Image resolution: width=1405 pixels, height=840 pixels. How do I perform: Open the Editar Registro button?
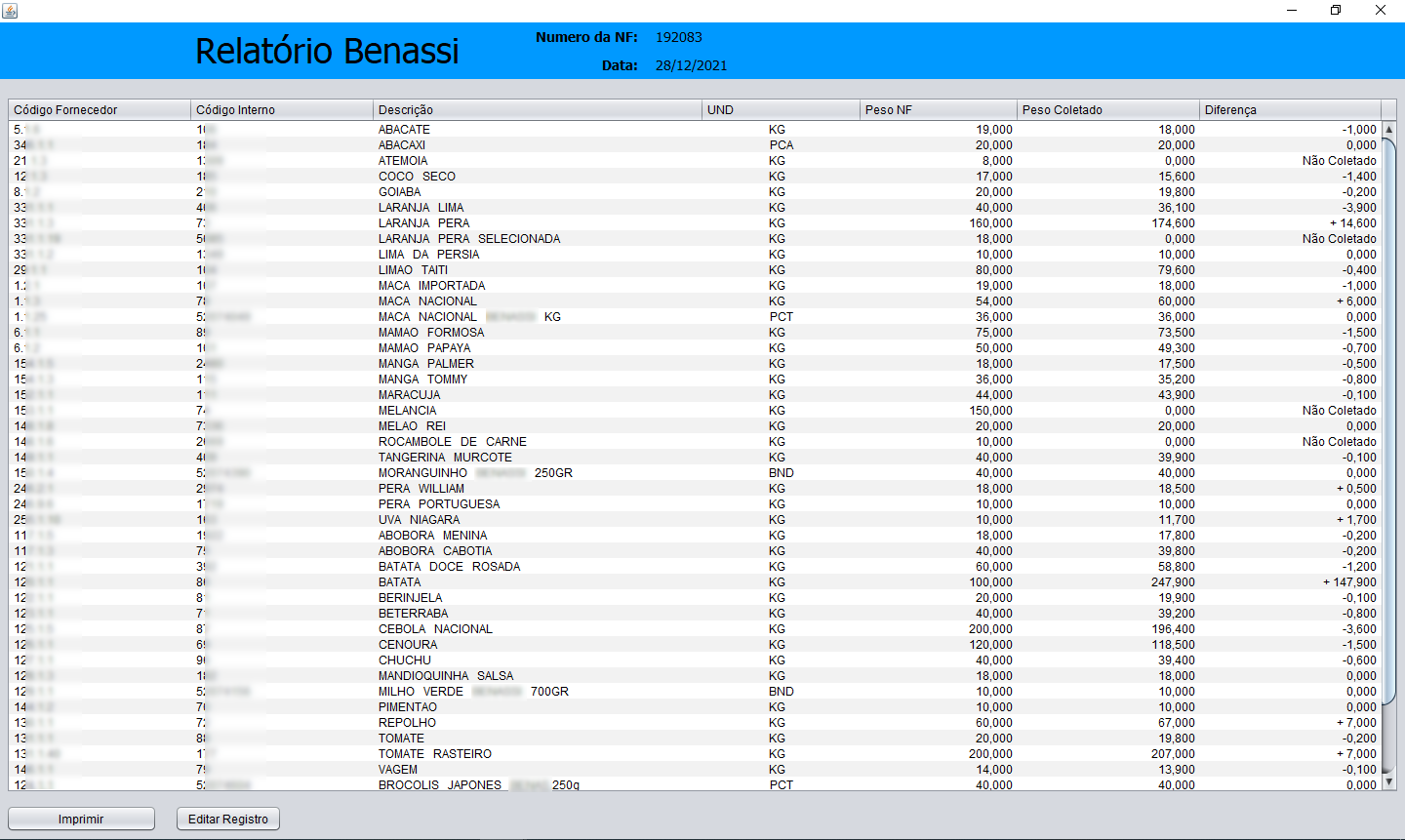point(228,819)
